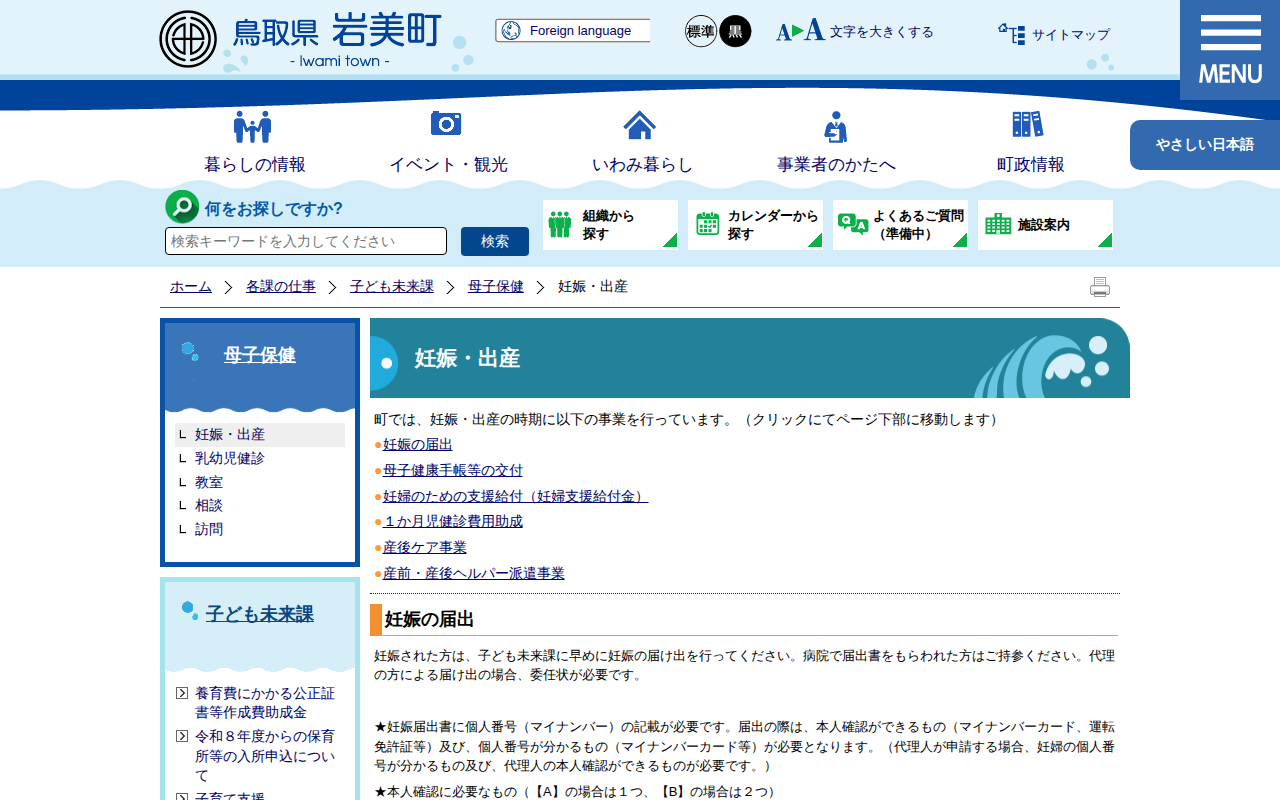Click the green magnifier search icon

[182, 207]
